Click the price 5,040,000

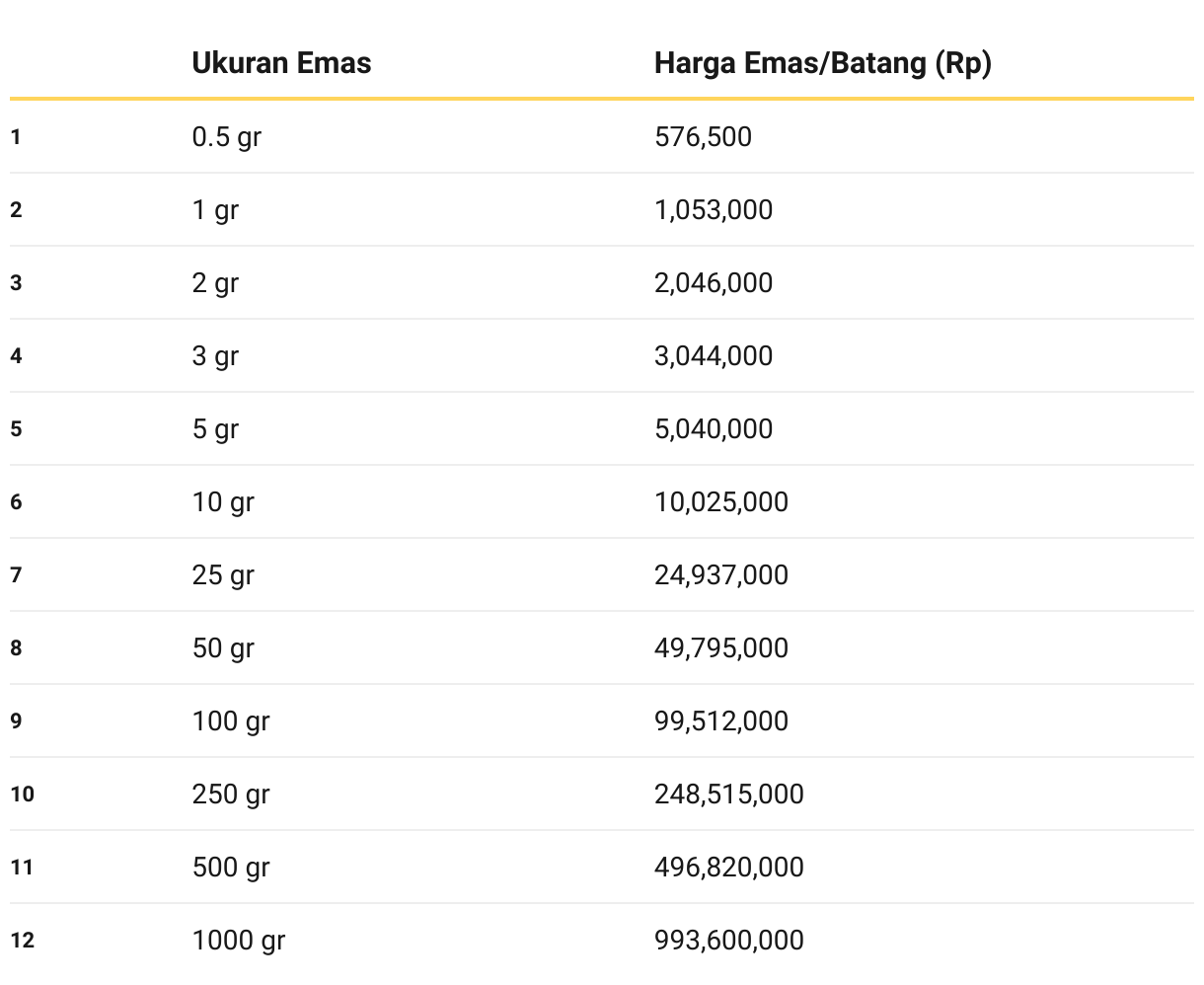coord(714,428)
